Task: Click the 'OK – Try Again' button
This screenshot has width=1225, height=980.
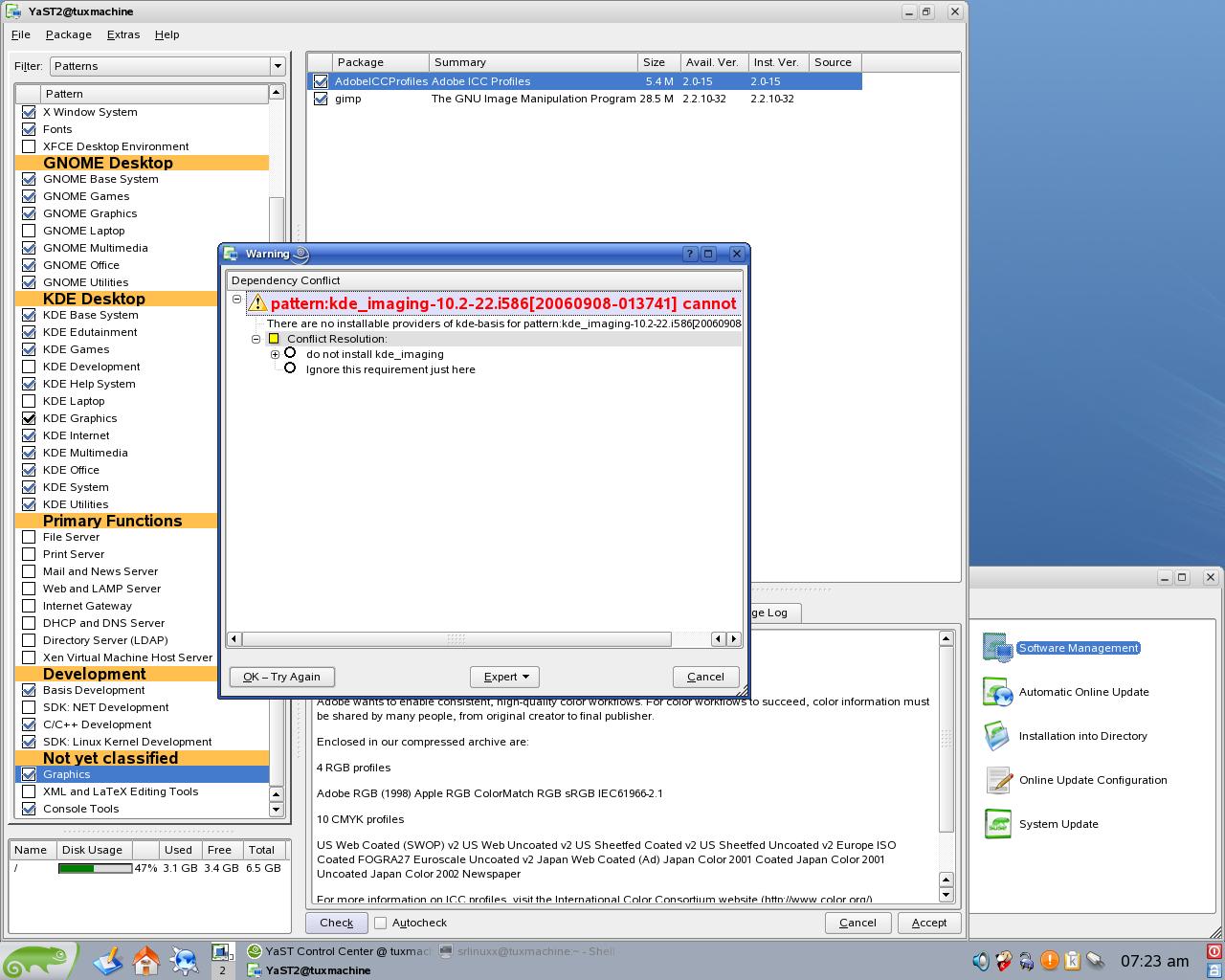Action: [x=282, y=677]
